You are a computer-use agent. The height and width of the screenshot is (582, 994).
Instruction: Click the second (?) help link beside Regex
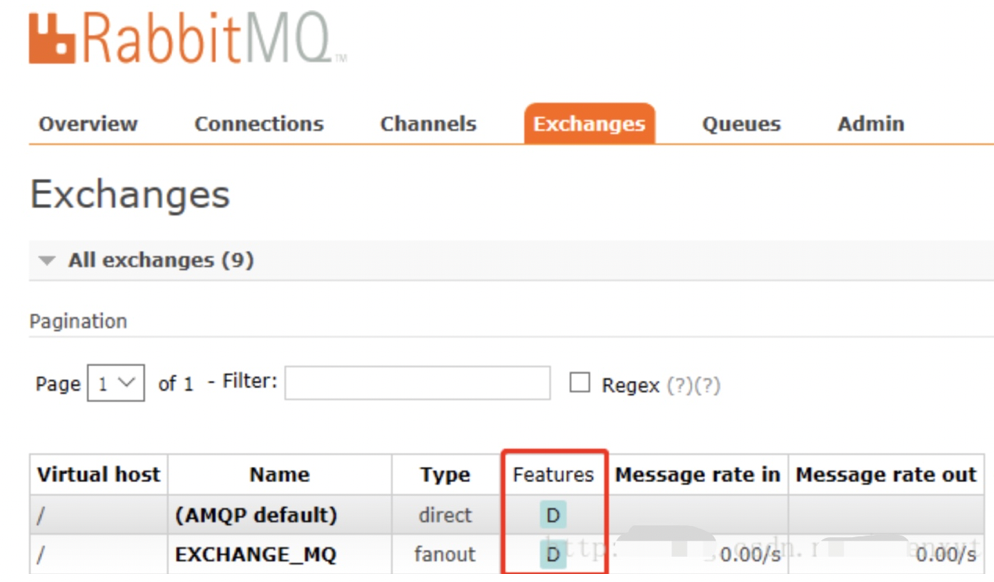(x=707, y=385)
